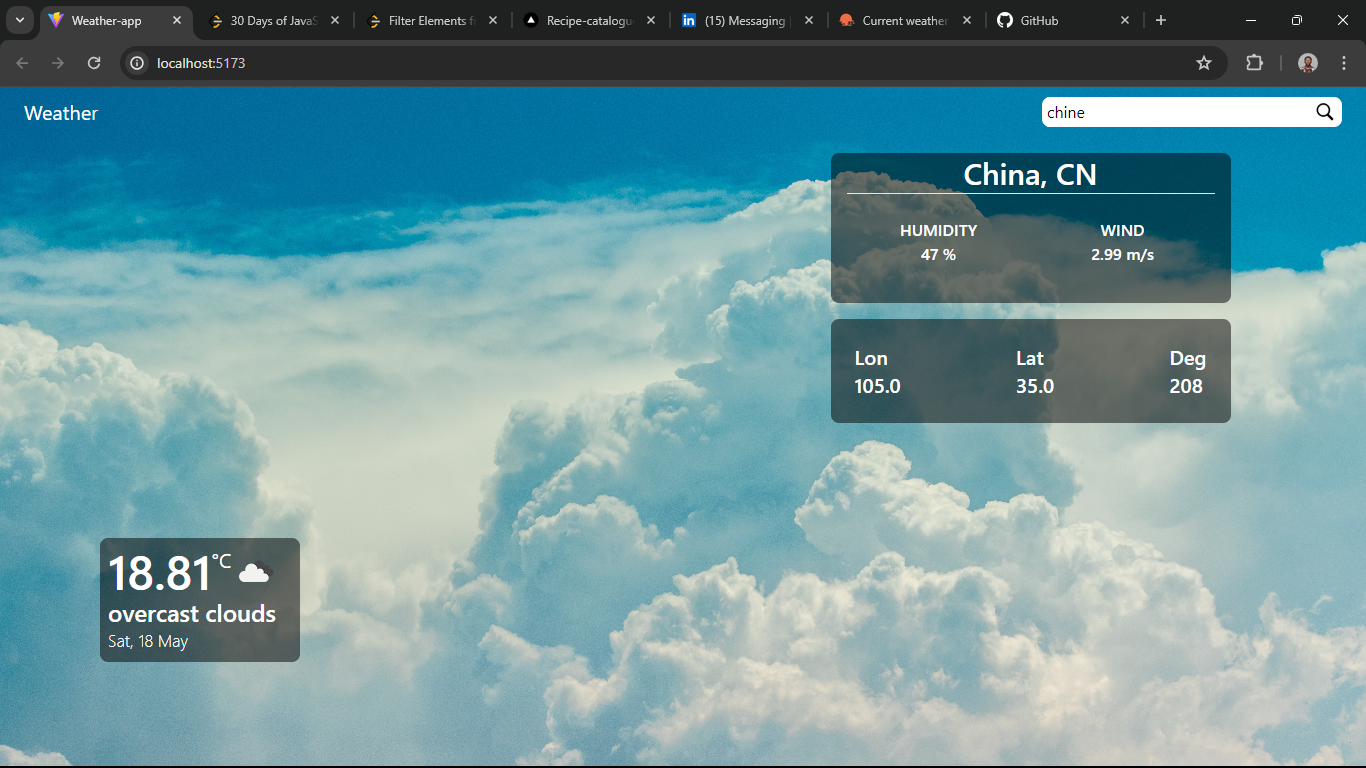Image resolution: width=1366 pixels, height=768 pixels.
Task: Click the Weather logo link
Action: (x=61, y=113)
